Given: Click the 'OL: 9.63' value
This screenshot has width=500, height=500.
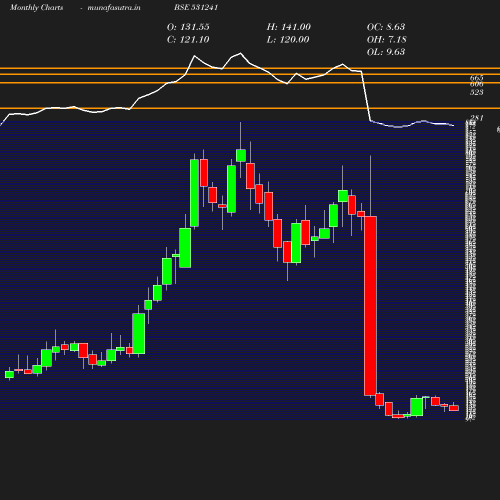Looking at the screenshot, I should pos(386,52).
